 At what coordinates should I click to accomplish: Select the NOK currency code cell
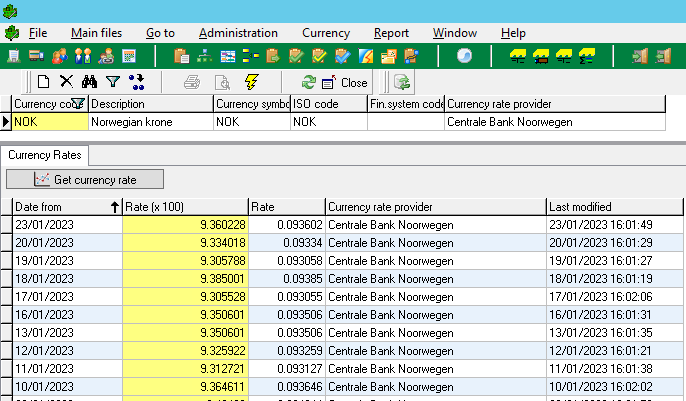(x=50, y=122)
